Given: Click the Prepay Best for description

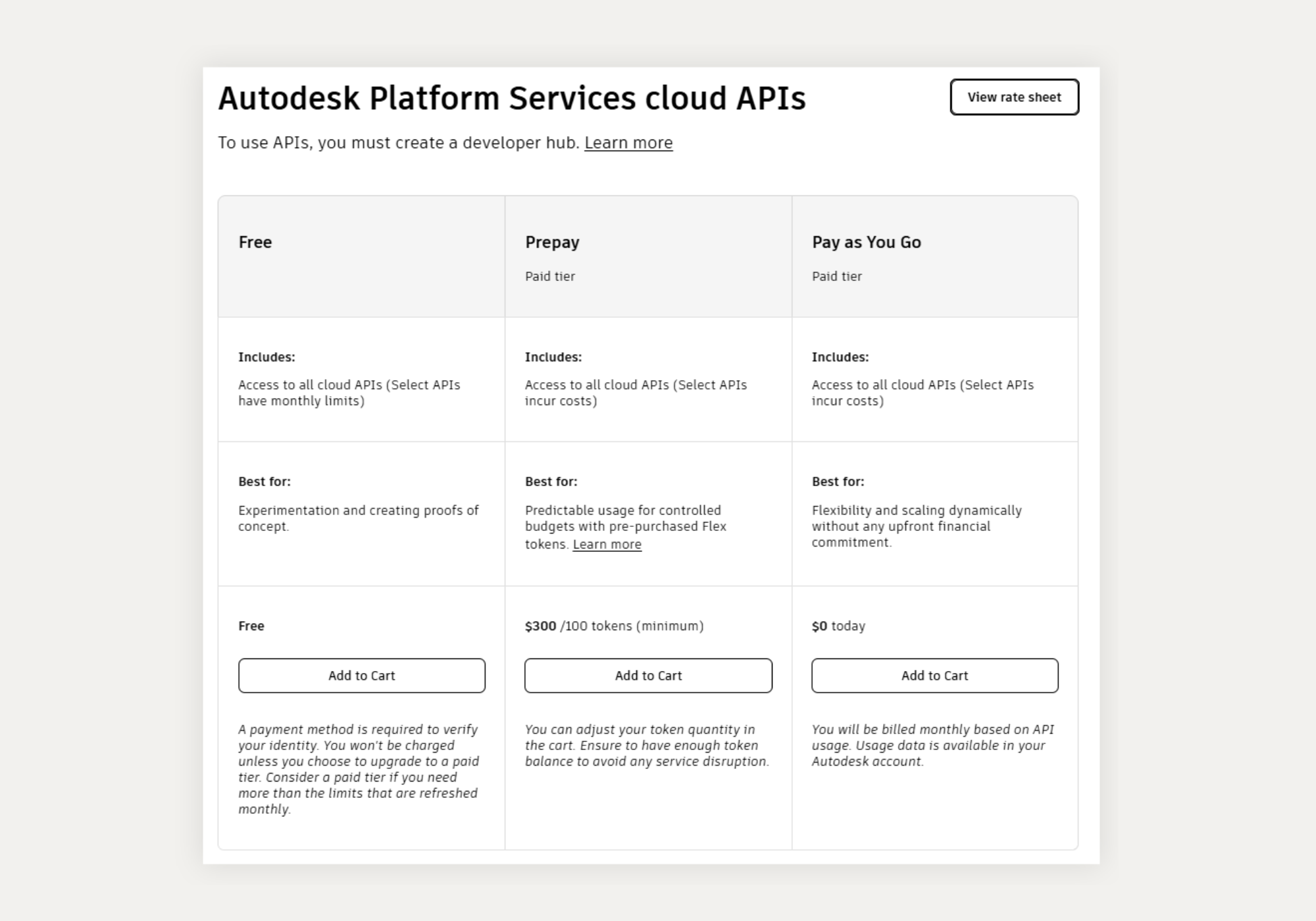Looking at the screenshot, I should [x=623, y=526].
